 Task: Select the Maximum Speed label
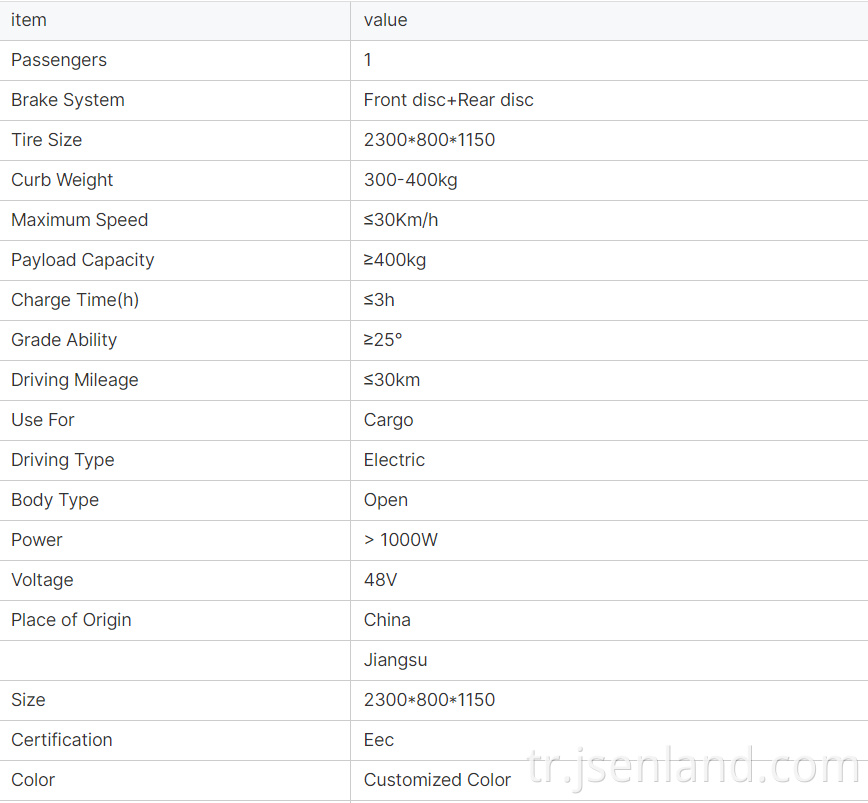click(x=80, y=220)
